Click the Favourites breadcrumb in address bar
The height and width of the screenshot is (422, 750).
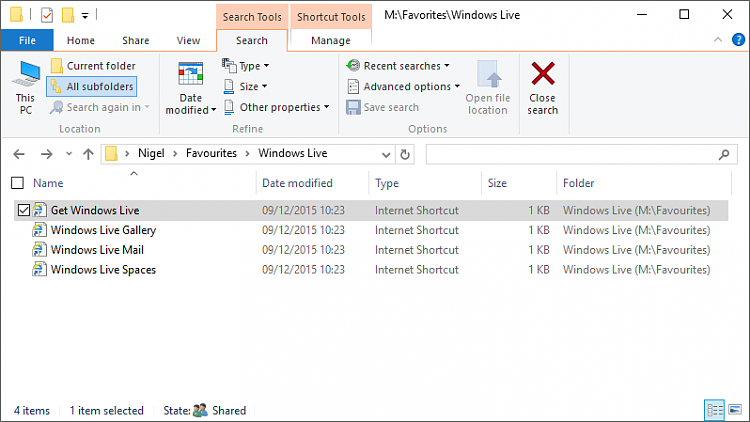tap(210, 154)
